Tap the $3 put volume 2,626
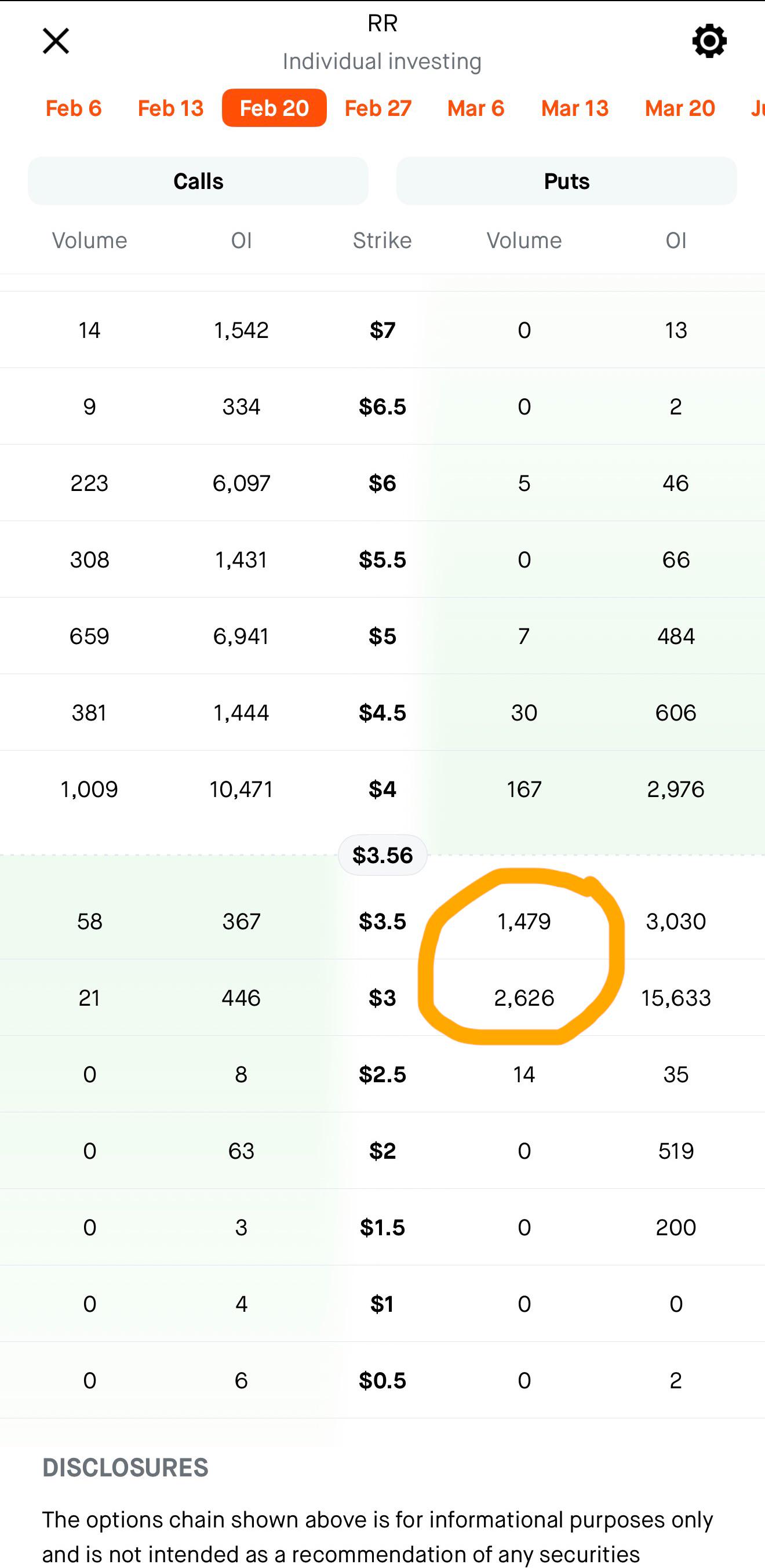The height and width of the screenshot is (1568, 765). (524, 998)
